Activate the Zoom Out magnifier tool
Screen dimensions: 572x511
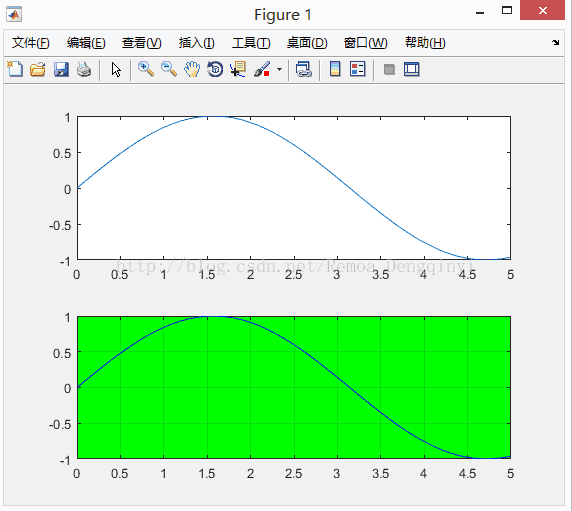point(169,69)
